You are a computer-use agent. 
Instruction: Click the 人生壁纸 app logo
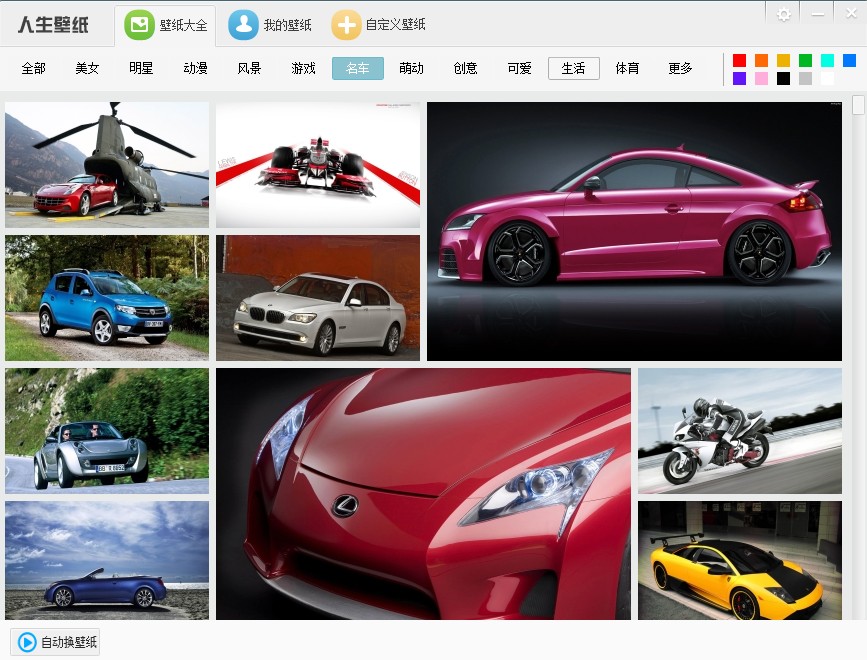pyautogui.click(x=53, y=25)
